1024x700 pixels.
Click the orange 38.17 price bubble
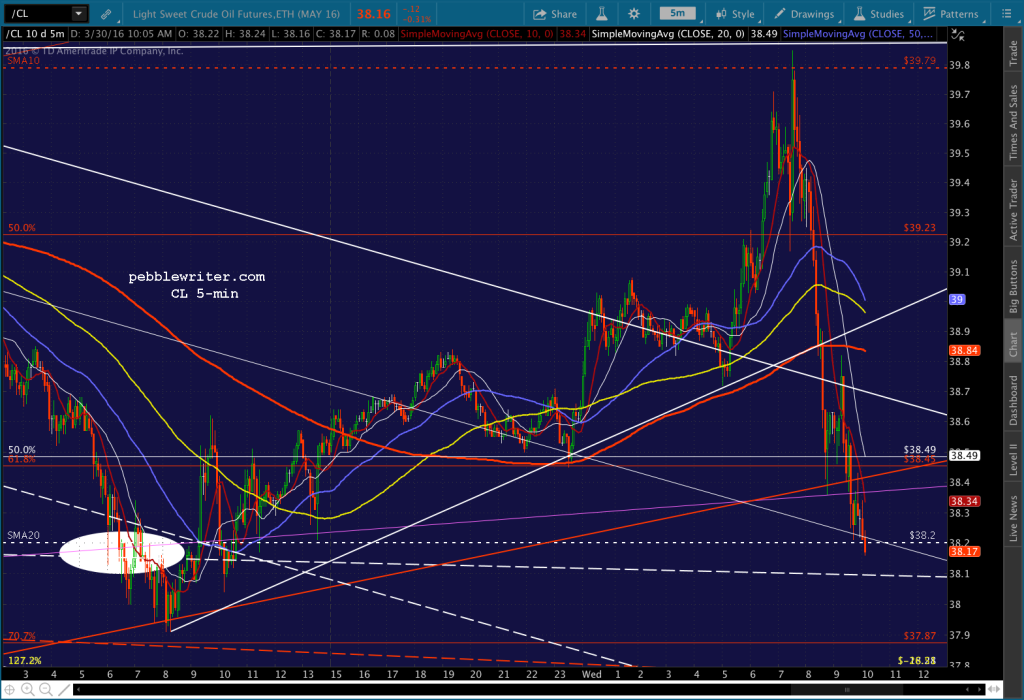coord(964,551)
